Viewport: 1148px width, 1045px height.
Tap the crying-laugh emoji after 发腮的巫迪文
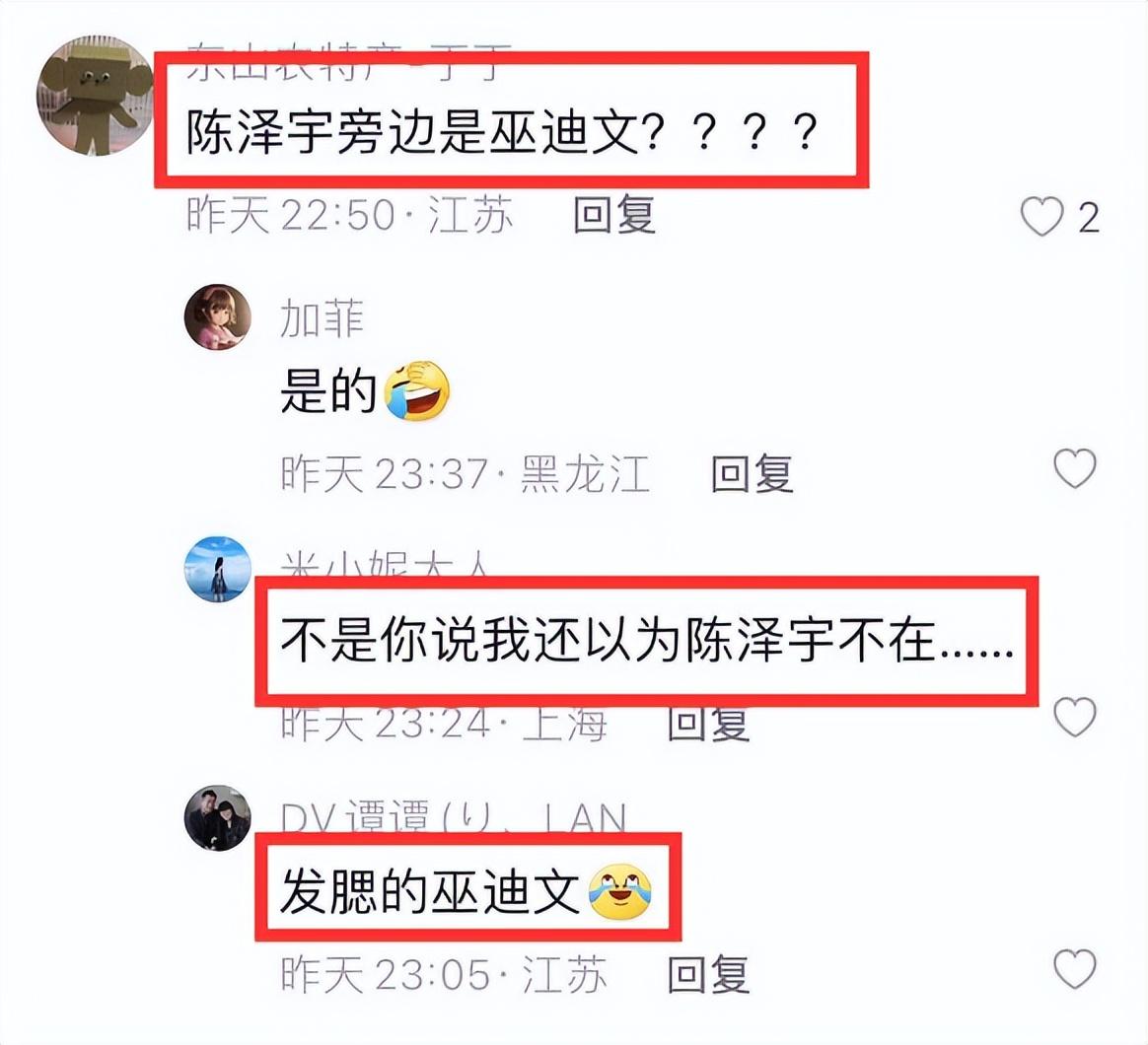pos(620,890)
